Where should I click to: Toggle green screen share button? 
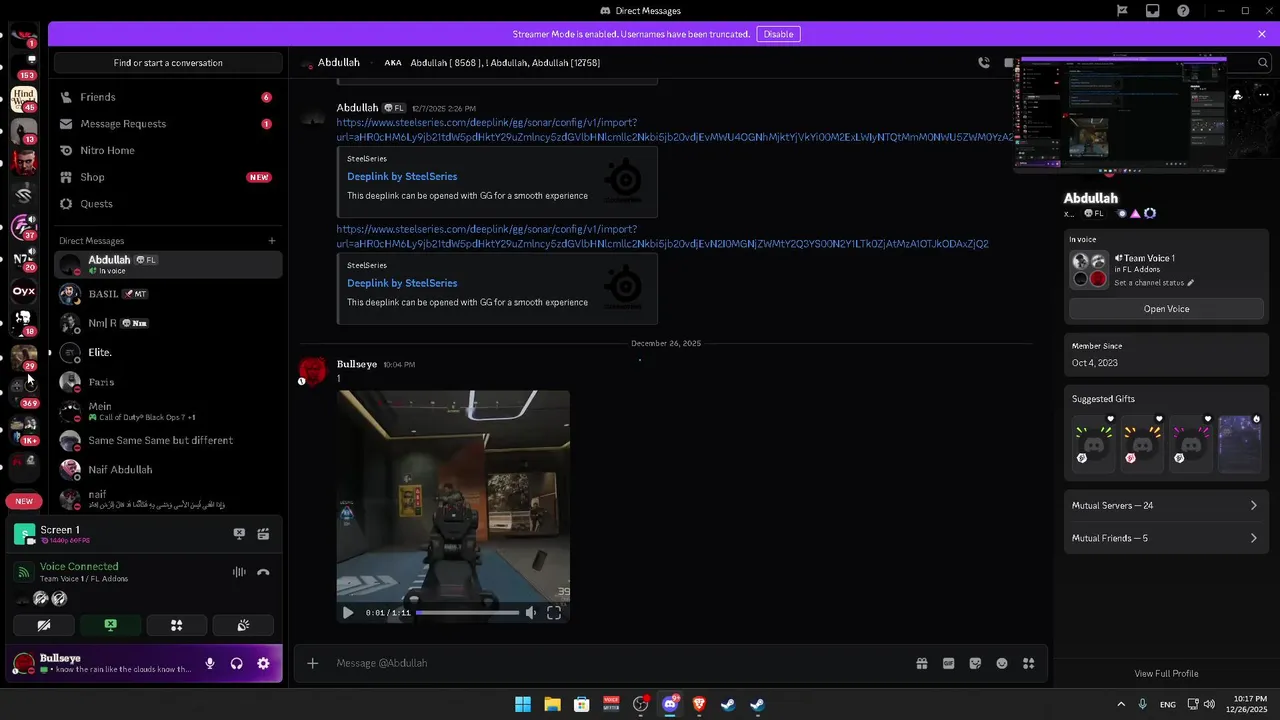pos(111,625)
